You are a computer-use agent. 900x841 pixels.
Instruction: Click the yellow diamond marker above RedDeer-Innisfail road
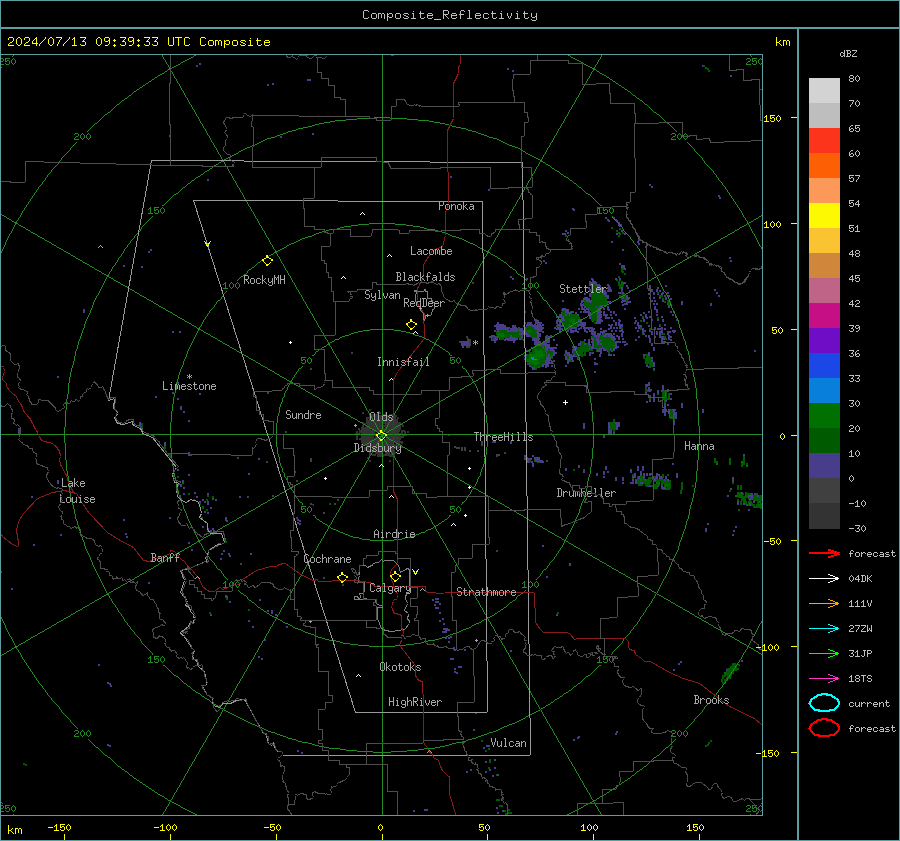411,325
